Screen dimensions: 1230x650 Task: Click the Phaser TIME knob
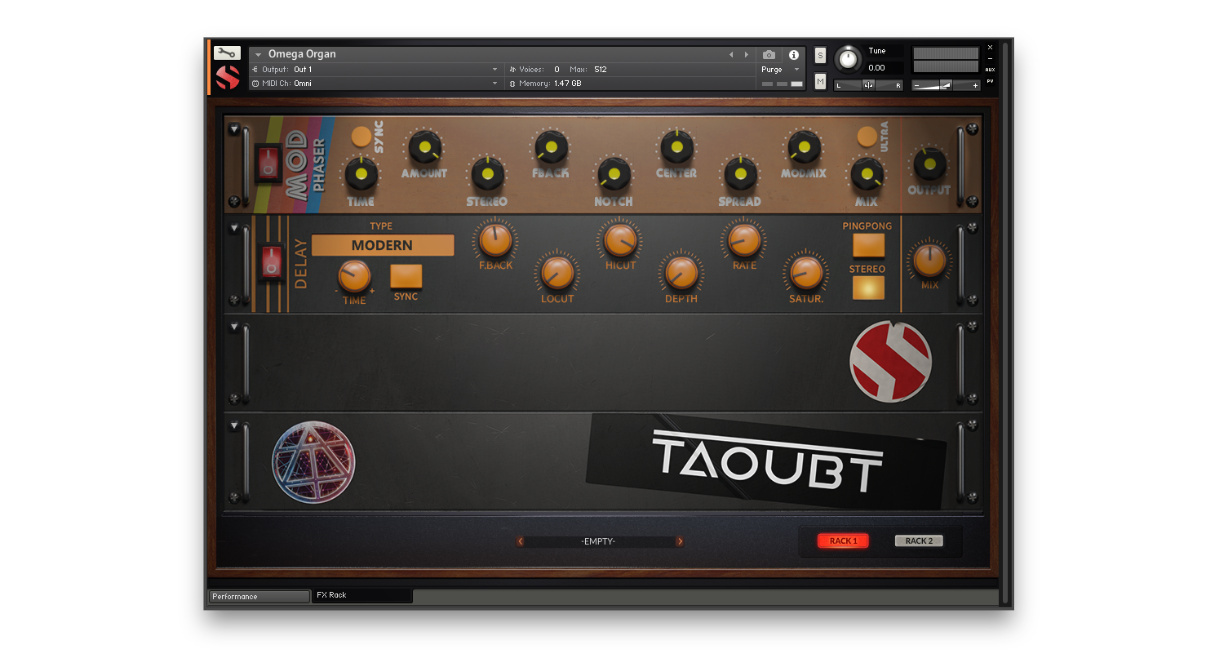pyautogui.click(x=361, y=173)
